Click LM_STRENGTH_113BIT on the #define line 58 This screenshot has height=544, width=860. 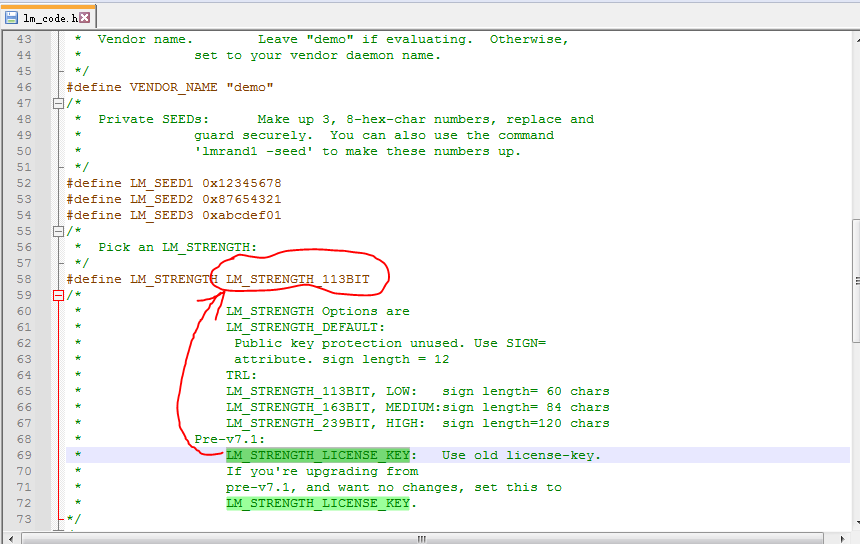(x=298, y=279)
